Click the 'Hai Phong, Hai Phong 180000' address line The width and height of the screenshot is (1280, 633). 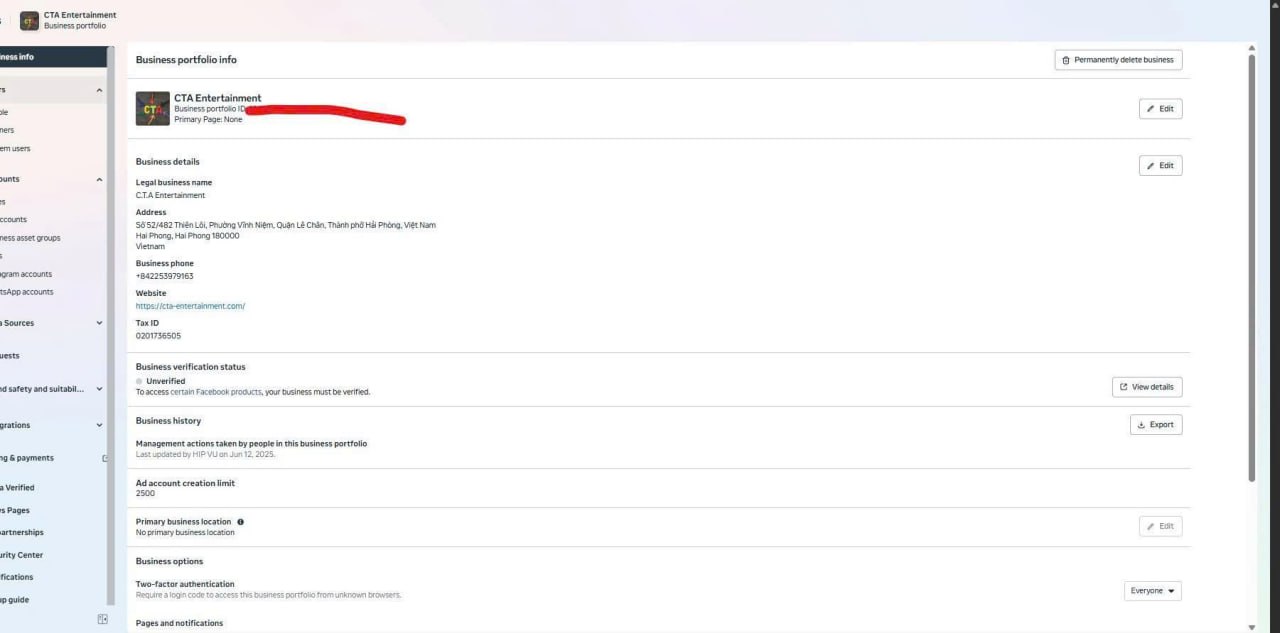(x=187, y=236)
